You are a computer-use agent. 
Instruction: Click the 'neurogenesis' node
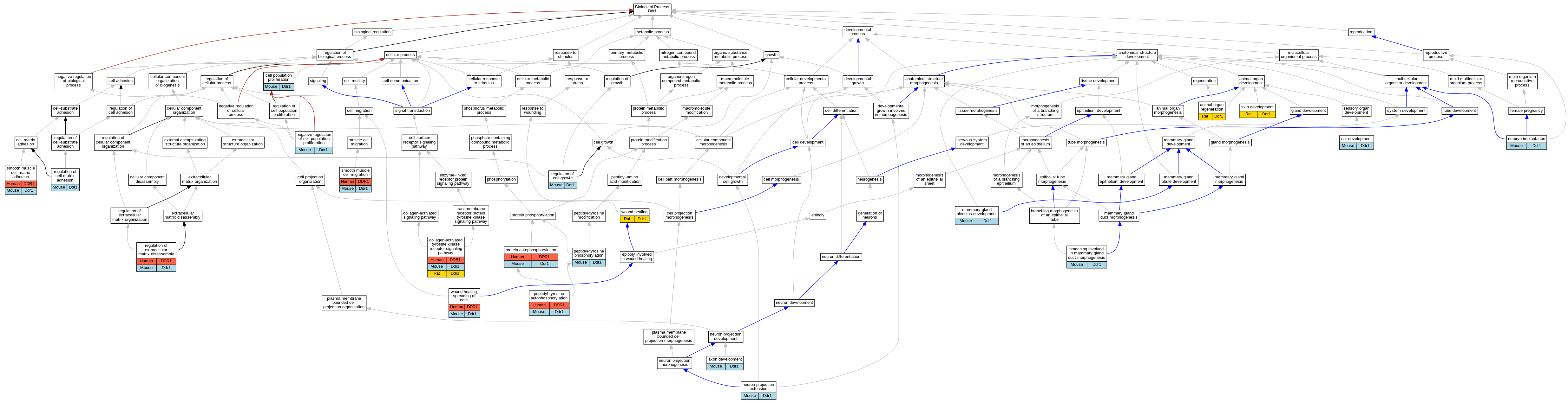(x=870, y=179)
